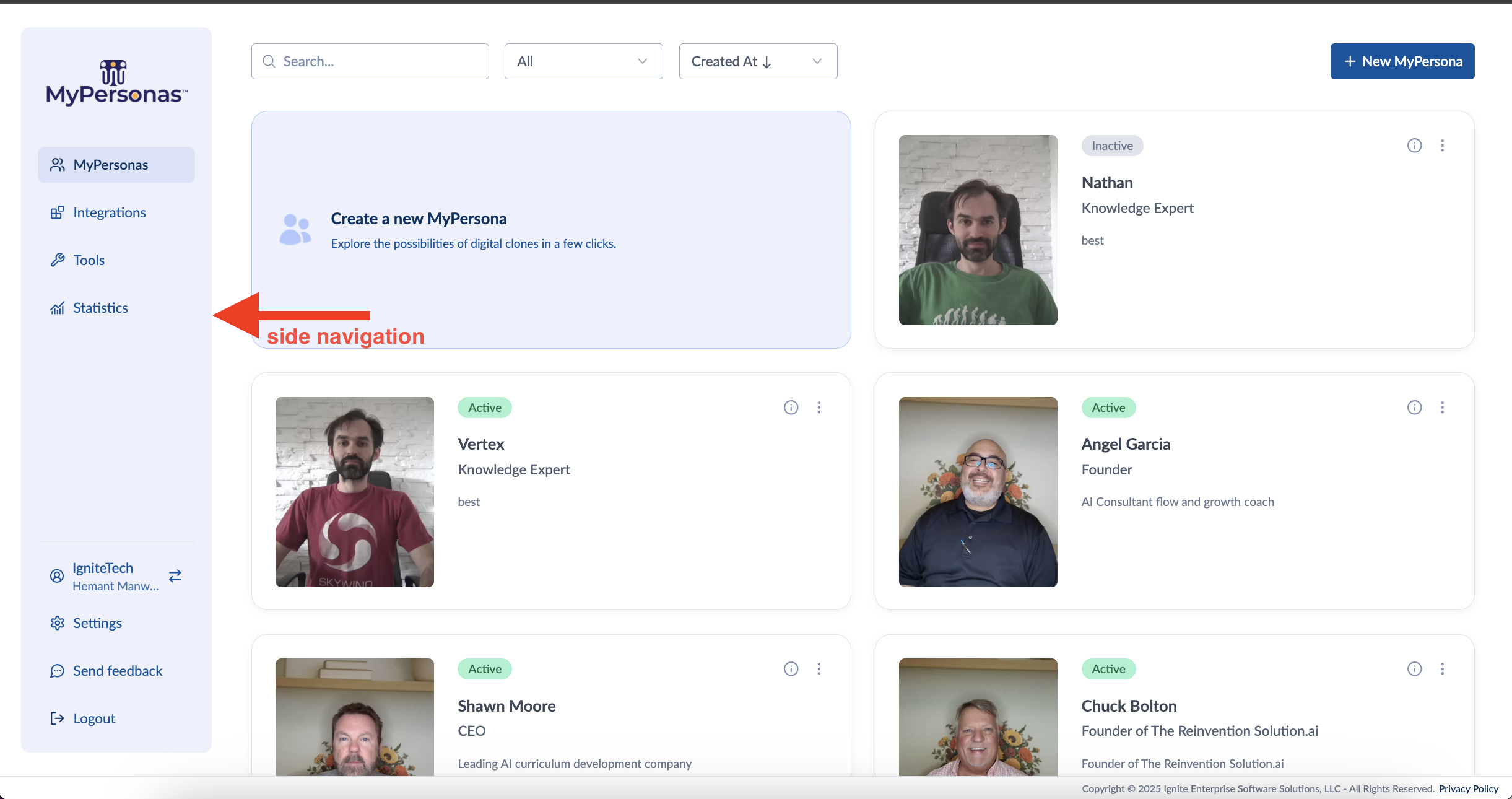Open the three-dot menu for Vertex
1512x799 pixels.
pos(819,408)
